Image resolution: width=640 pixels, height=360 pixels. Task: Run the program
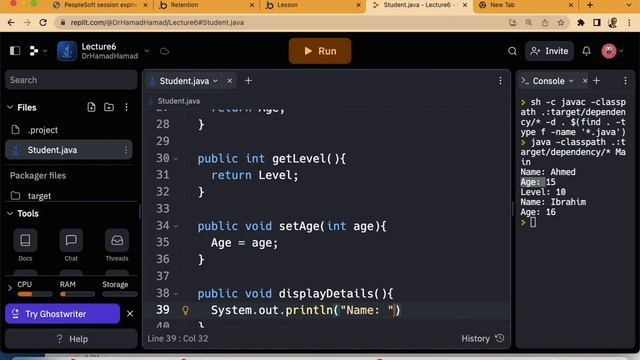pyautogui.click(x=320, y=51)
